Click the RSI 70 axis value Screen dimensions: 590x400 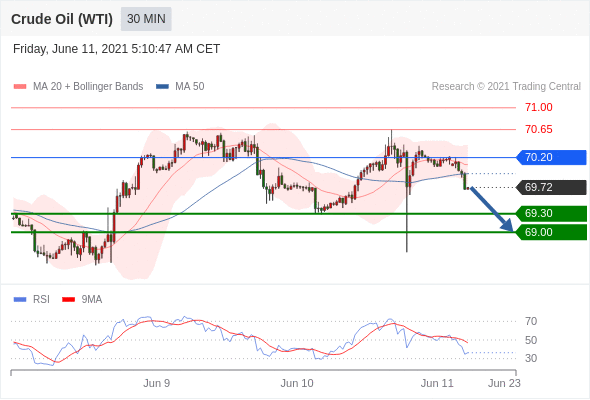(x=531, y=321)
